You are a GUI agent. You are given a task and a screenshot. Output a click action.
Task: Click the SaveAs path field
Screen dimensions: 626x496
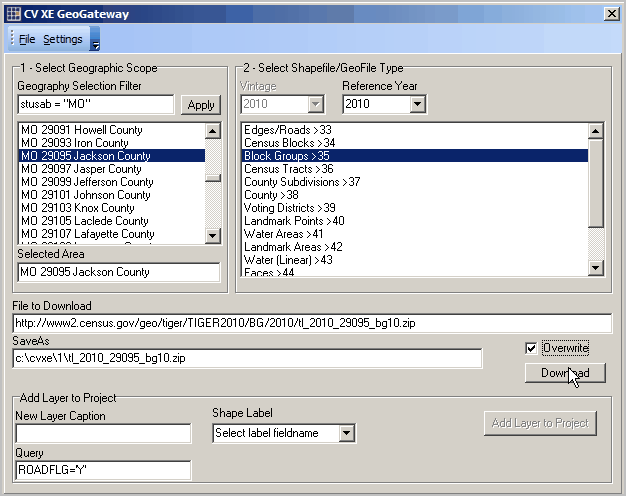247,358
